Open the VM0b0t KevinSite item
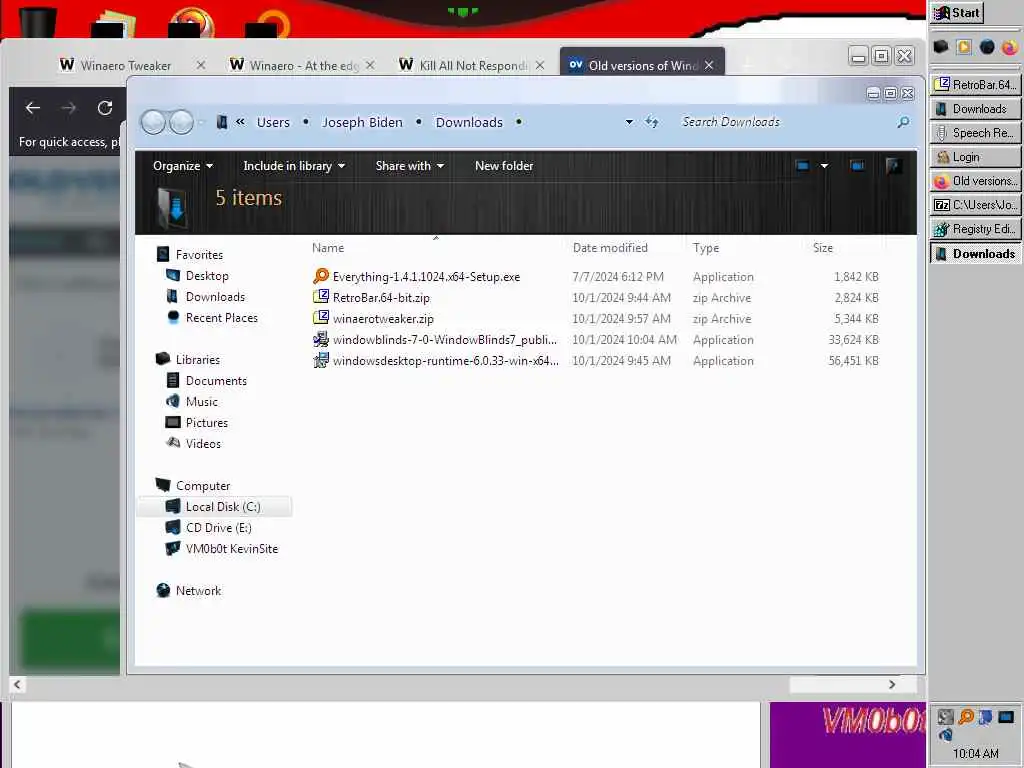Image resolution: width=1024 pixels, height=768 pixels. [231, 549]
